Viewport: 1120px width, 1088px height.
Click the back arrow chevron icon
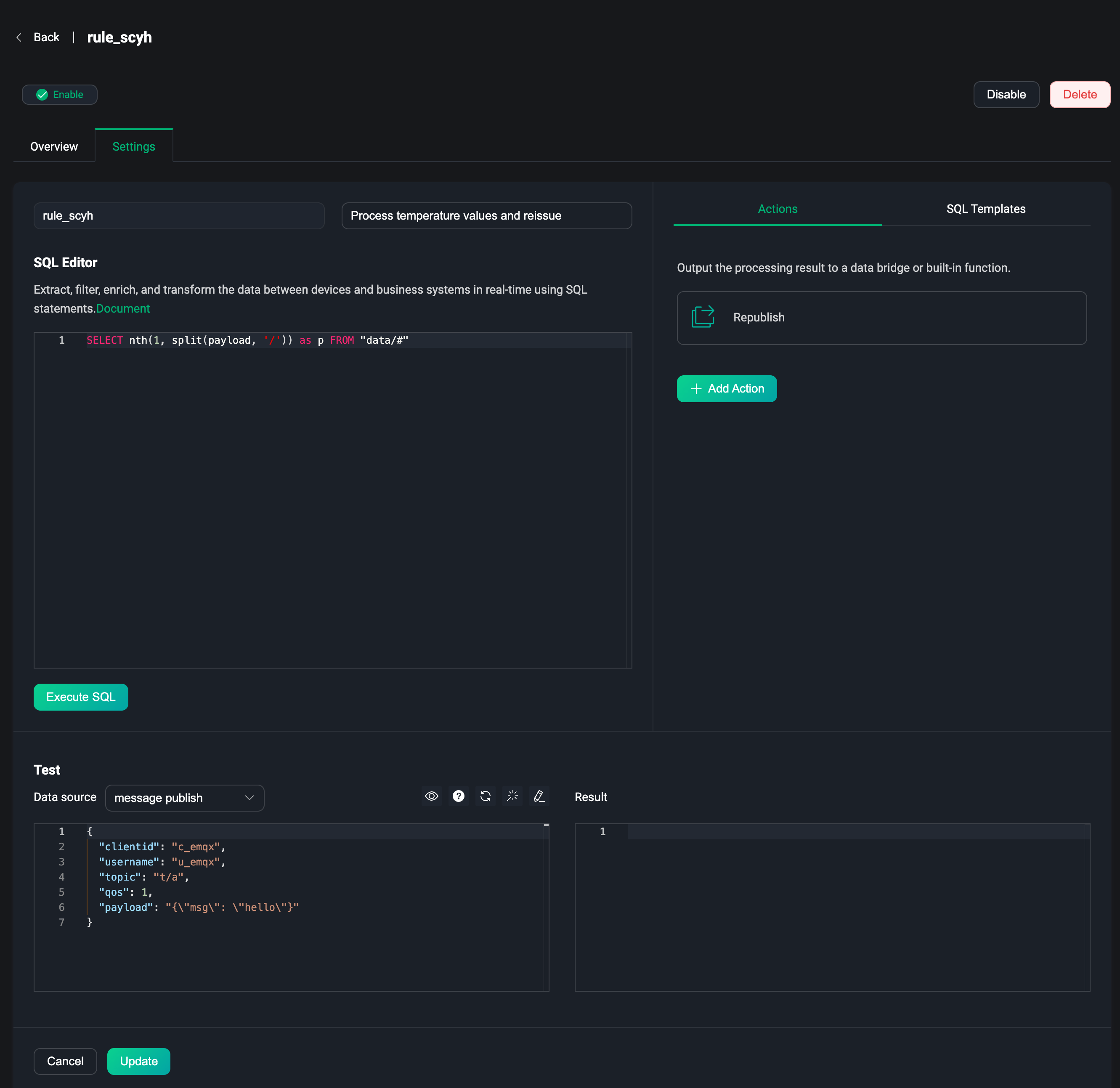19,38
